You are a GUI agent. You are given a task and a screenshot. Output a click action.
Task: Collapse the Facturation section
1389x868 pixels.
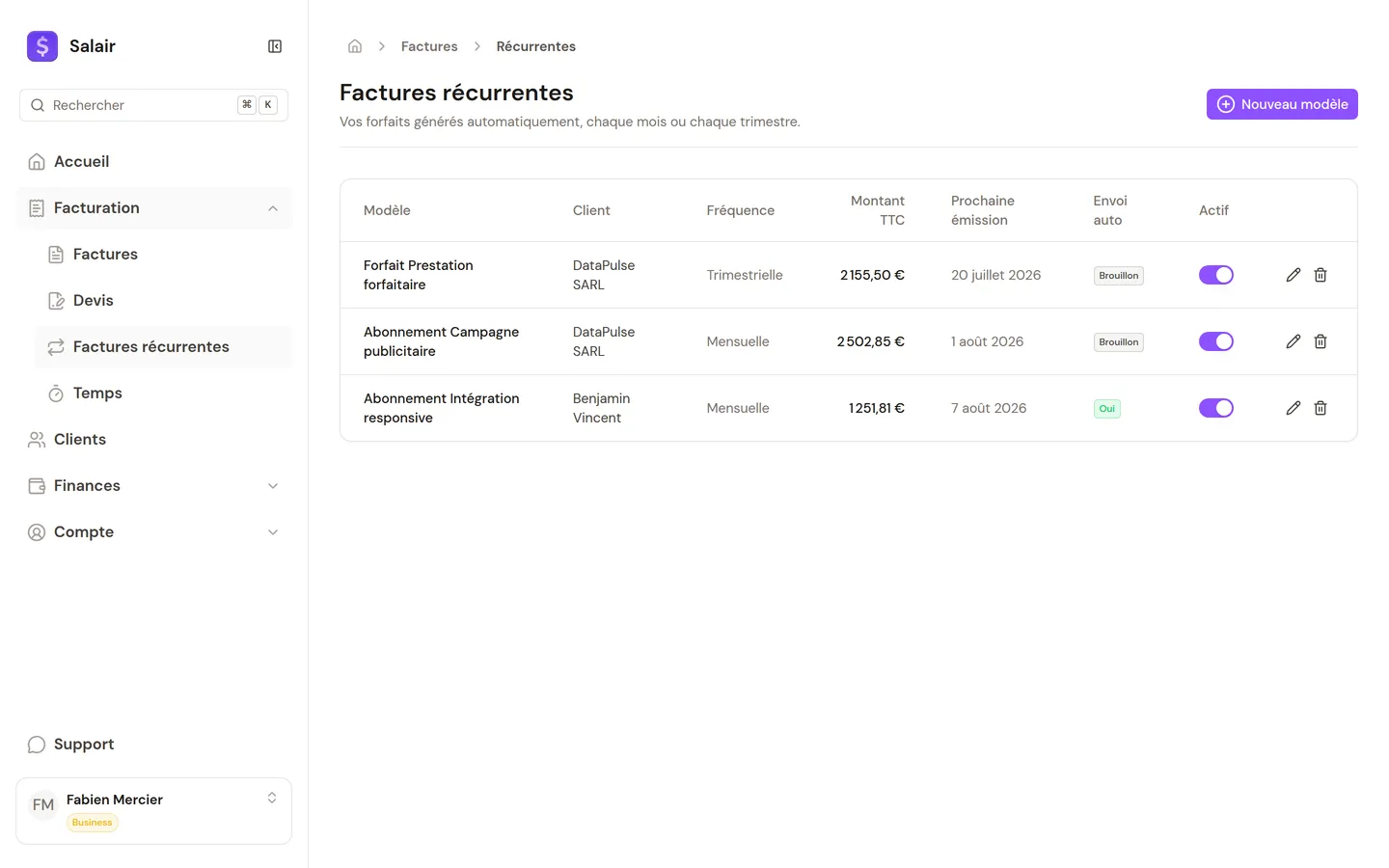pos(273,208)
